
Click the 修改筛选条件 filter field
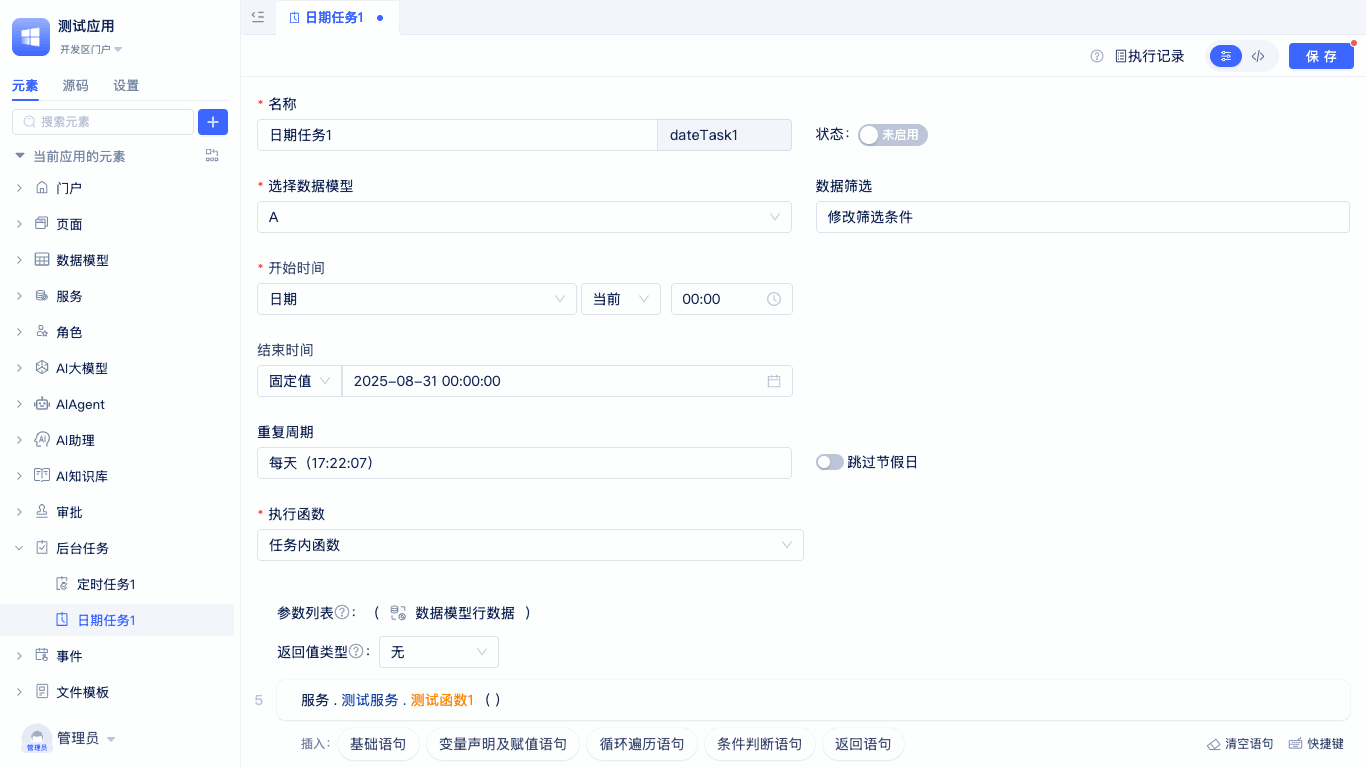[x=1083, y=217]
